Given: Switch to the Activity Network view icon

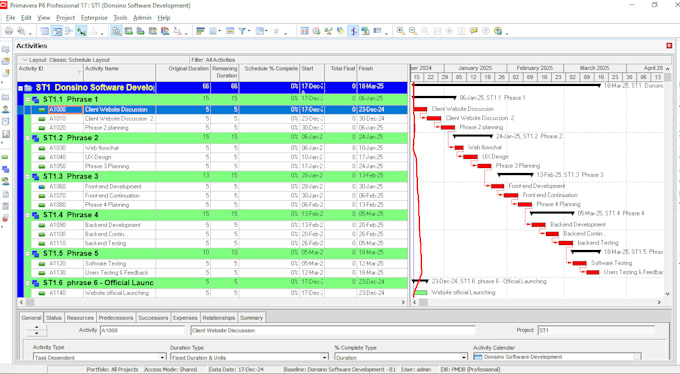Looking at the screenshot, I should click(x=69, y=31).
